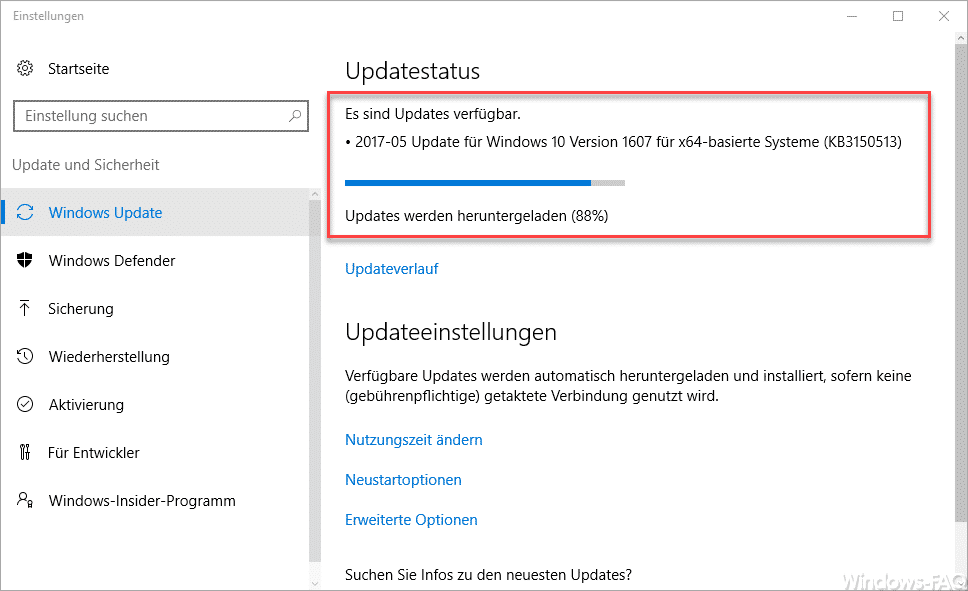Screen dimensions: 968x591
Task: Click the sidebar scrollbar down arrow
Action: point(315,583)
